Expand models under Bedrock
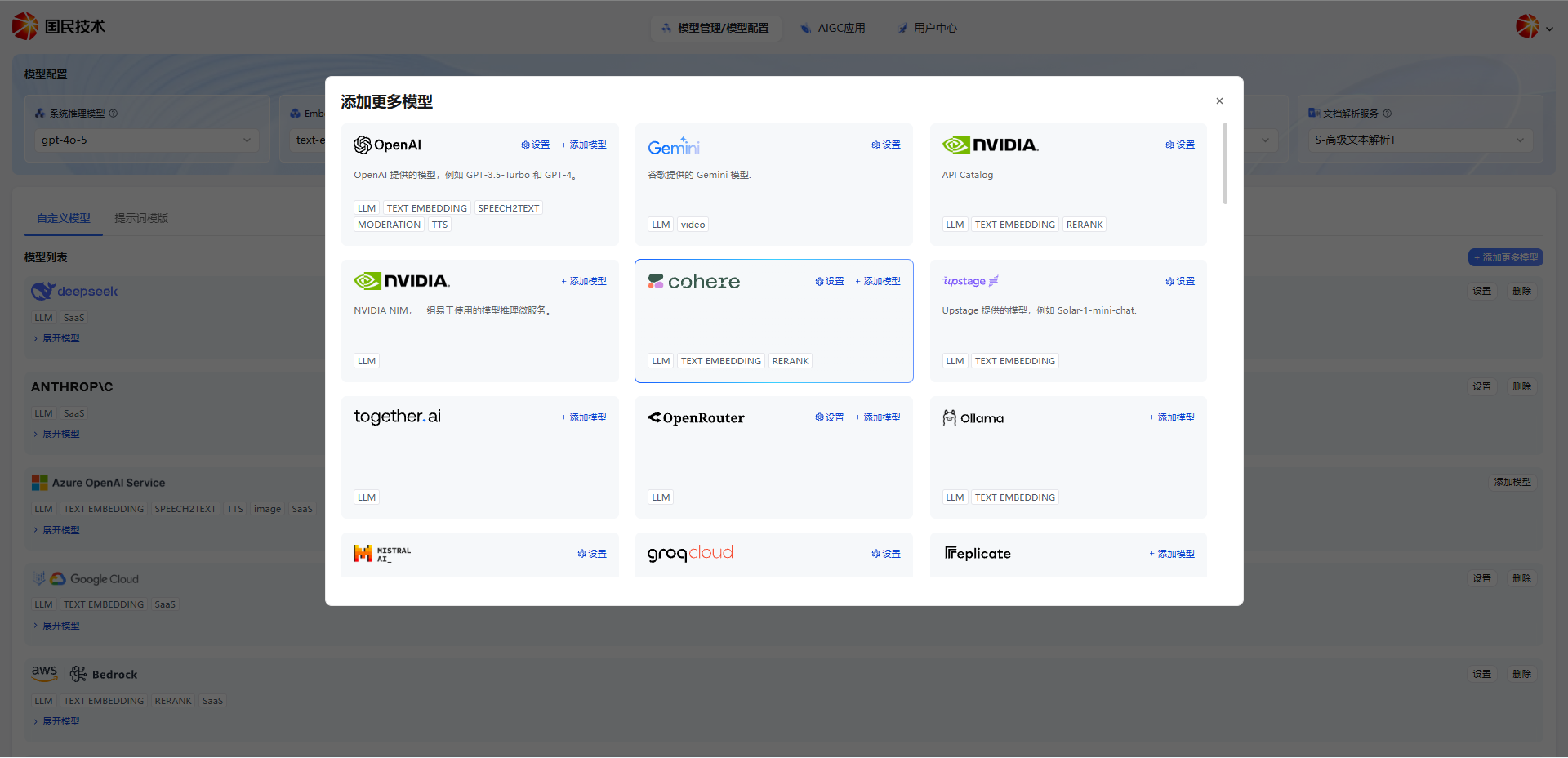 pos(56,721)
